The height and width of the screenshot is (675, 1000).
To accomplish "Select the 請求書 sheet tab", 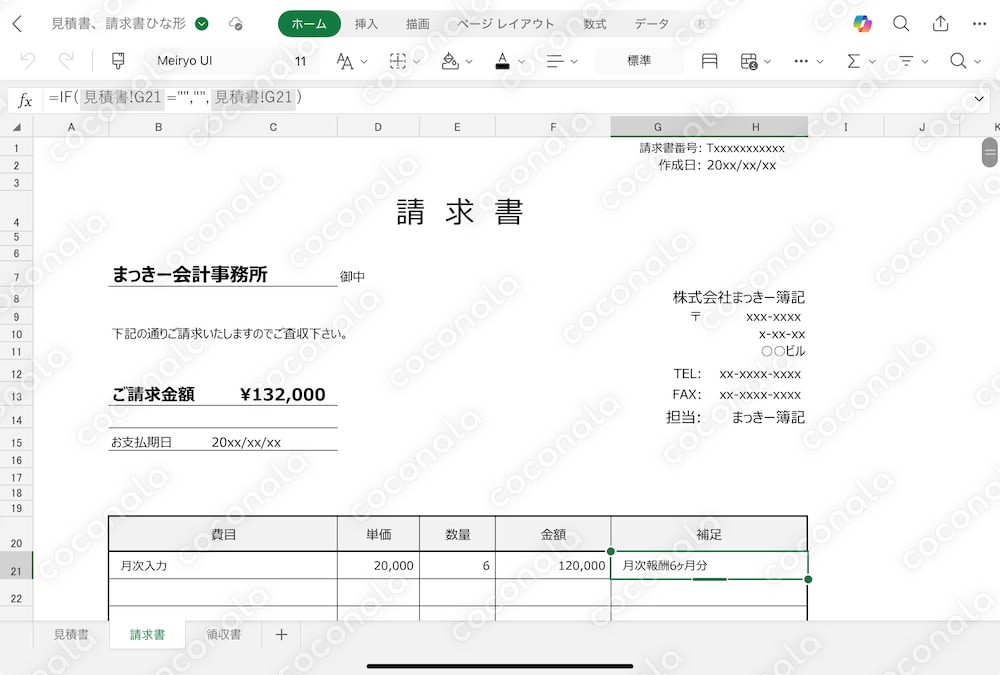I will (x=147, y=634).
